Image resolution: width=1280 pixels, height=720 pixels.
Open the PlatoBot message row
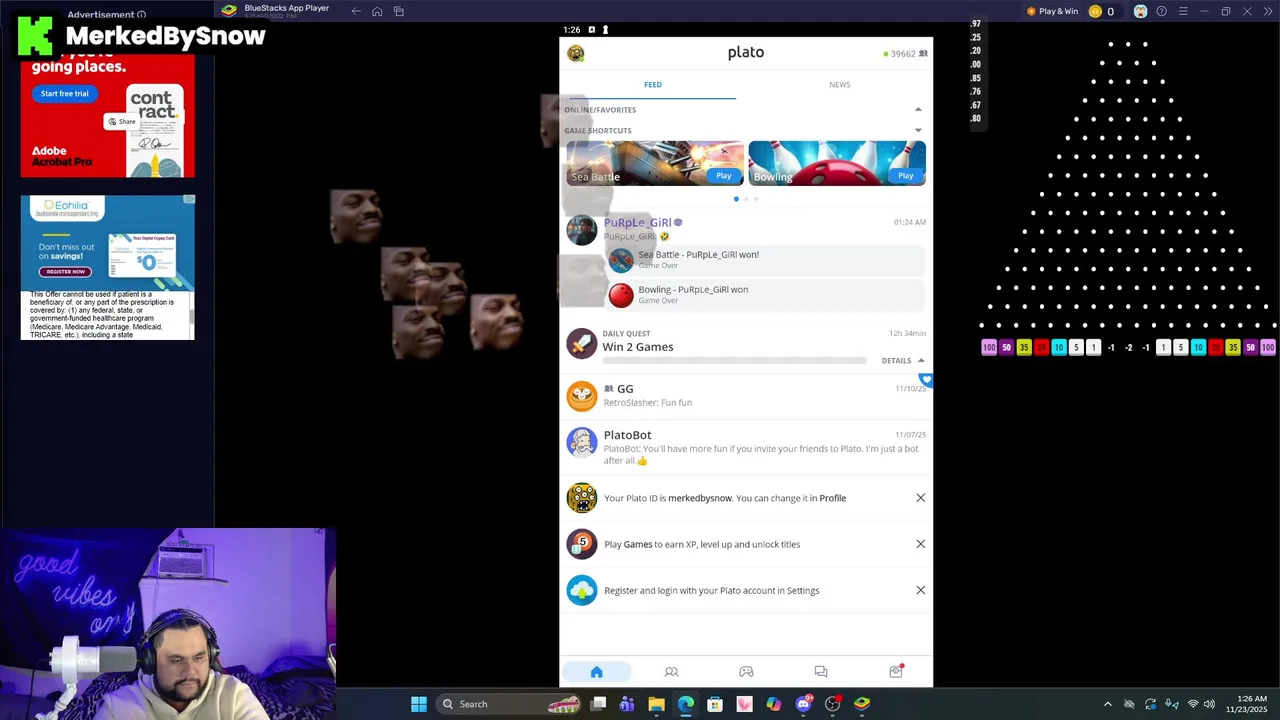pyautogui.click(x=746, y=446)
